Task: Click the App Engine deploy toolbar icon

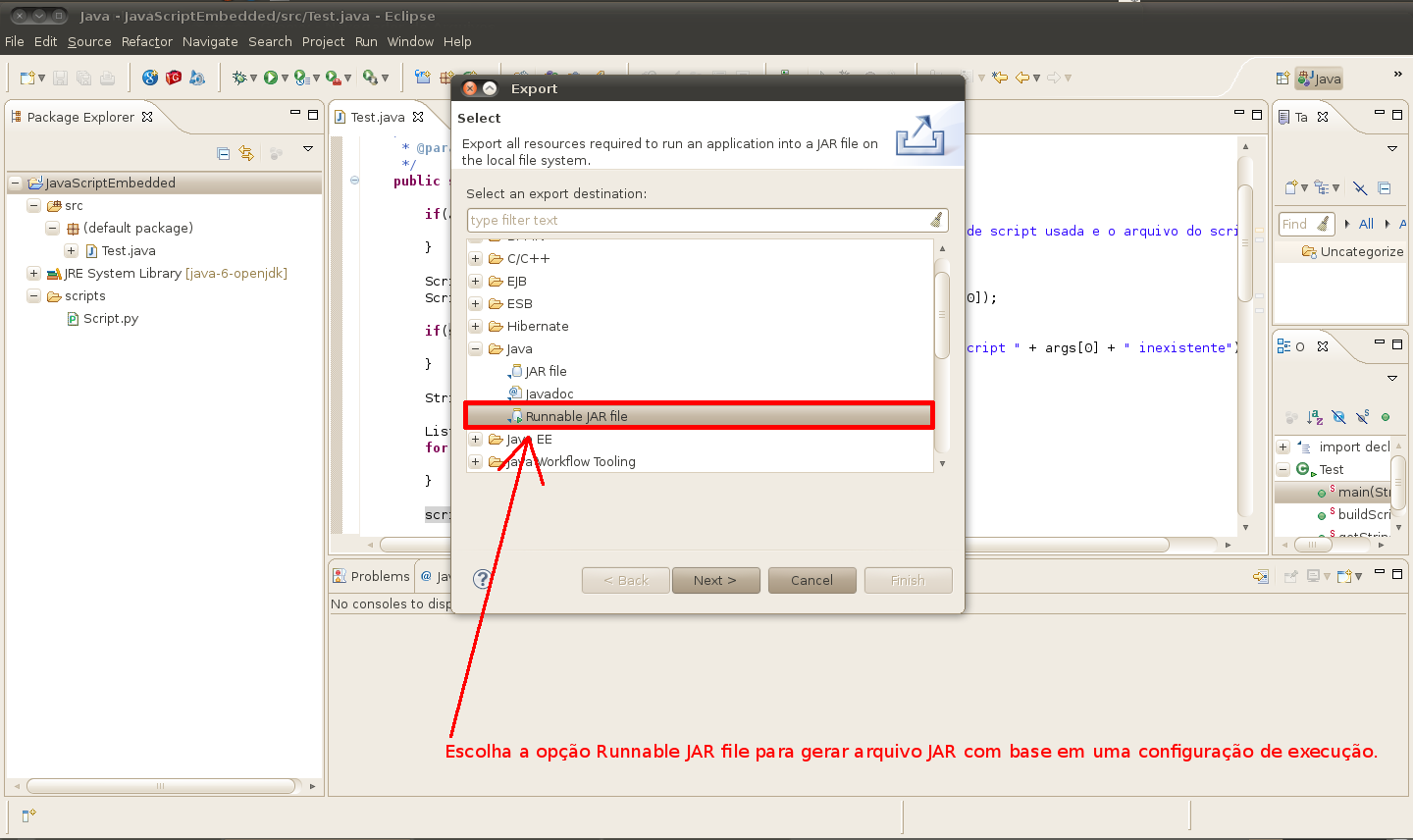Action: click(x=197, y=78)
